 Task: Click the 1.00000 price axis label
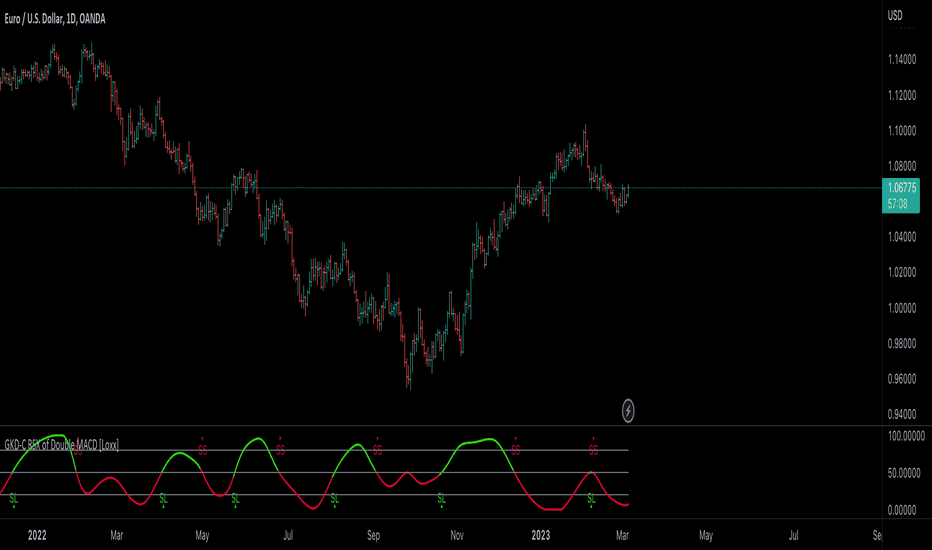tap(902, 308)
